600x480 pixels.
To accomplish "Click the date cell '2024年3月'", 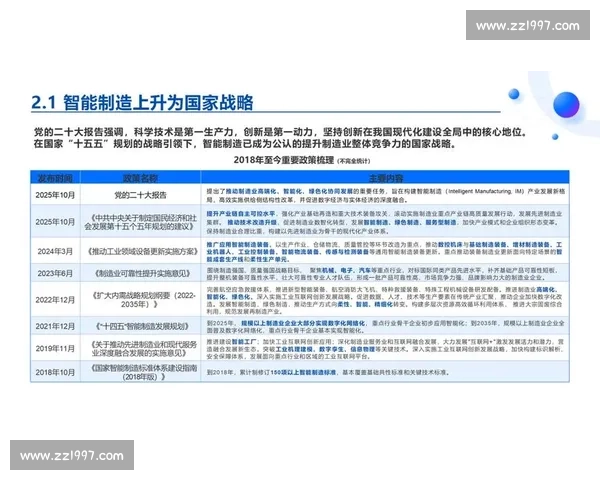I will [55, 251].
